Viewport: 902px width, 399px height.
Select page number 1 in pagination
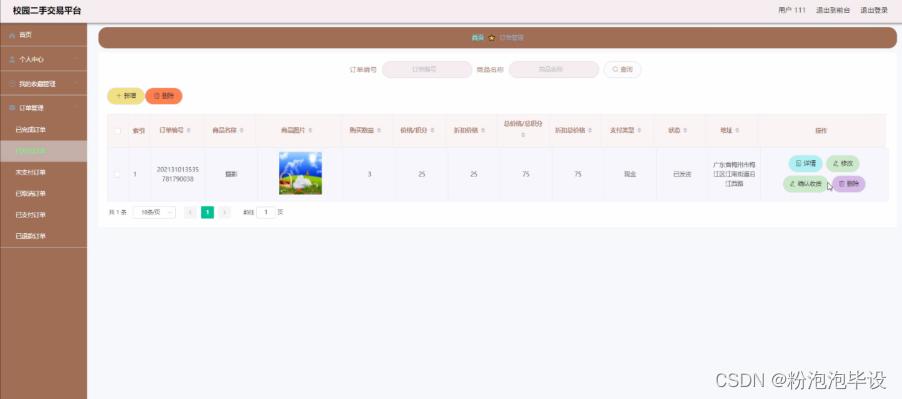coord(207,212)
